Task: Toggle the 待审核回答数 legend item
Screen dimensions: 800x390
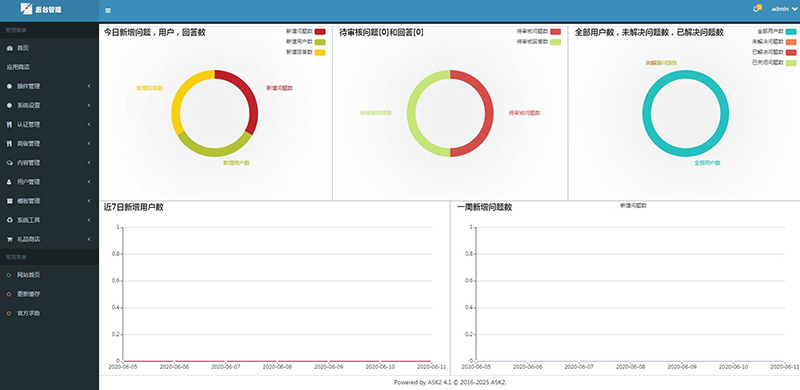Action: (x=538, y=42)
